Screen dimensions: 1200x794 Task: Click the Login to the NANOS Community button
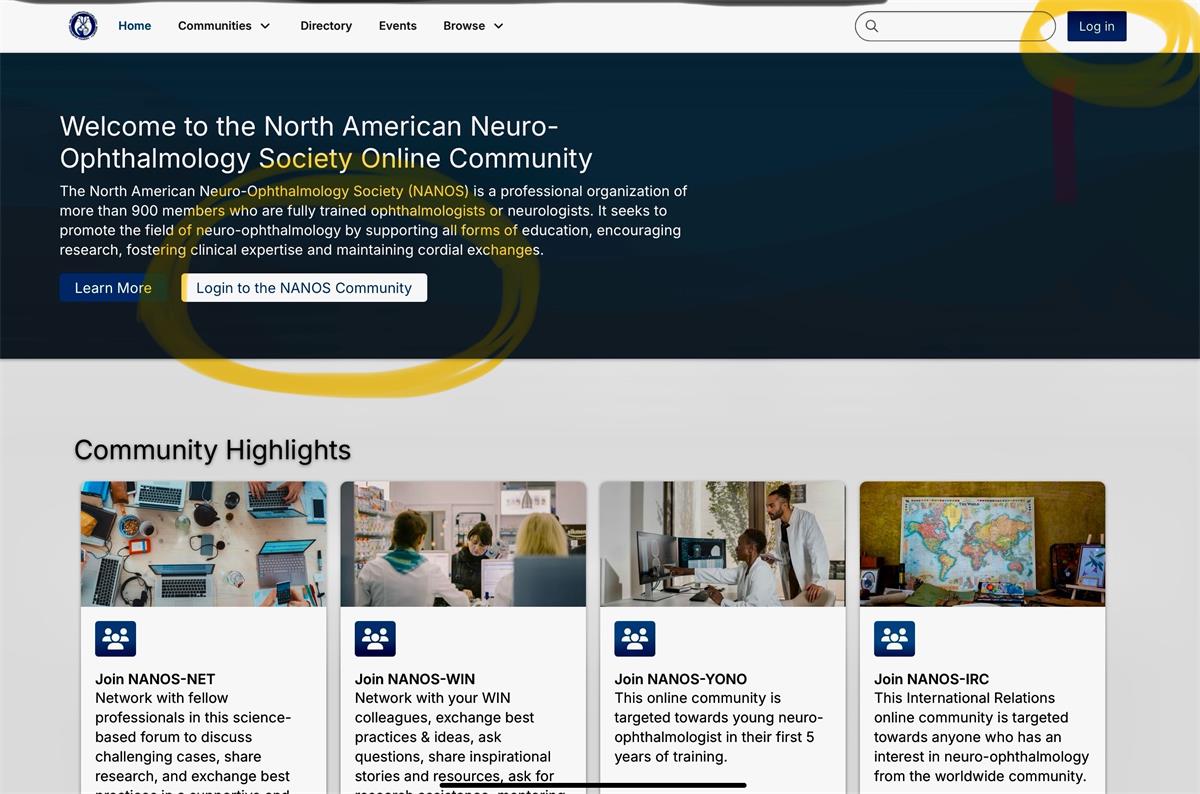pos(304,287)
